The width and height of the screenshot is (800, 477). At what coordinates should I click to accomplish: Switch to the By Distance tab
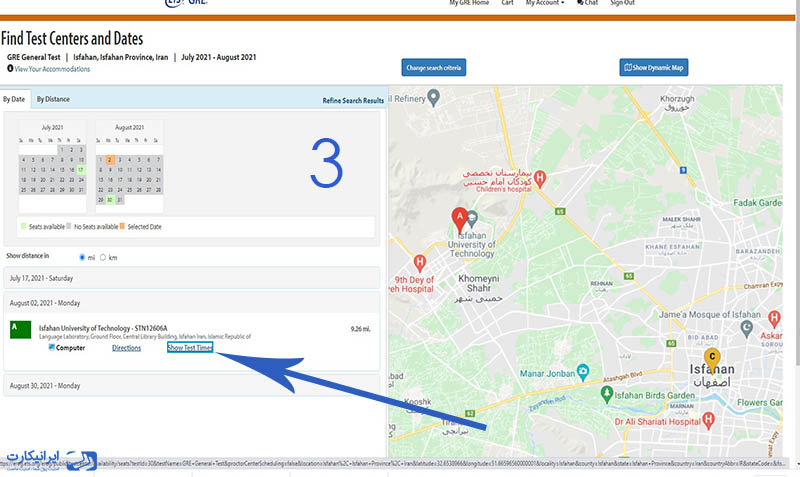coord(53,99)
